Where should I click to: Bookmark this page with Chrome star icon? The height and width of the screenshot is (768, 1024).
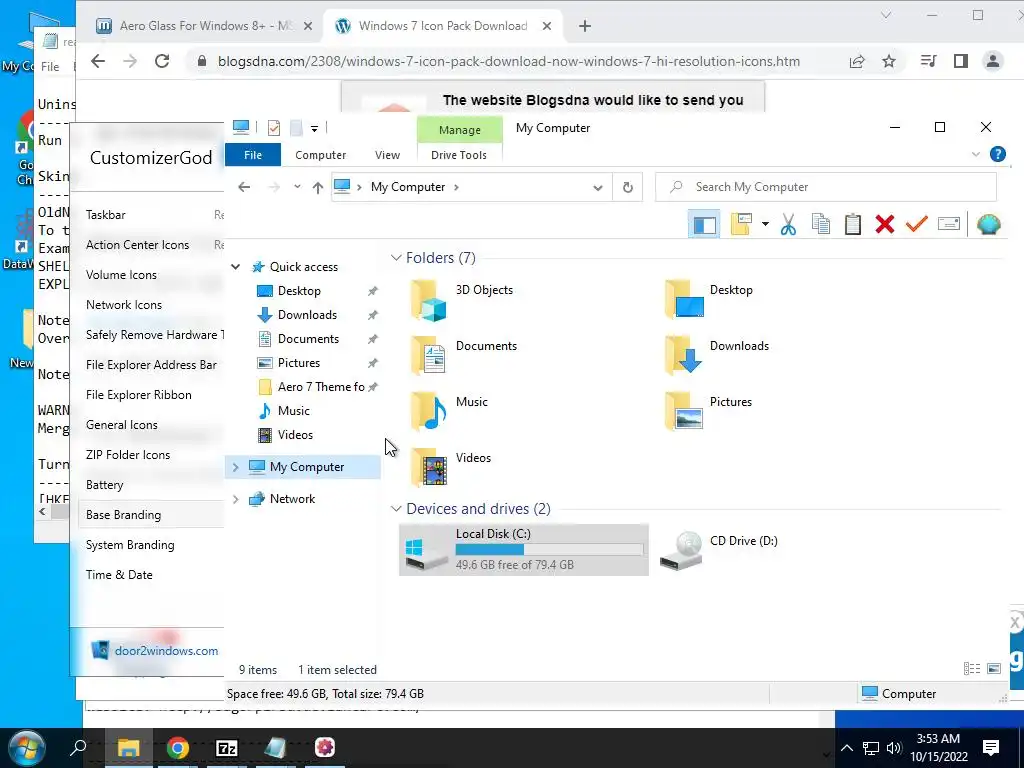pyautogui.click(x=889, y=61)
